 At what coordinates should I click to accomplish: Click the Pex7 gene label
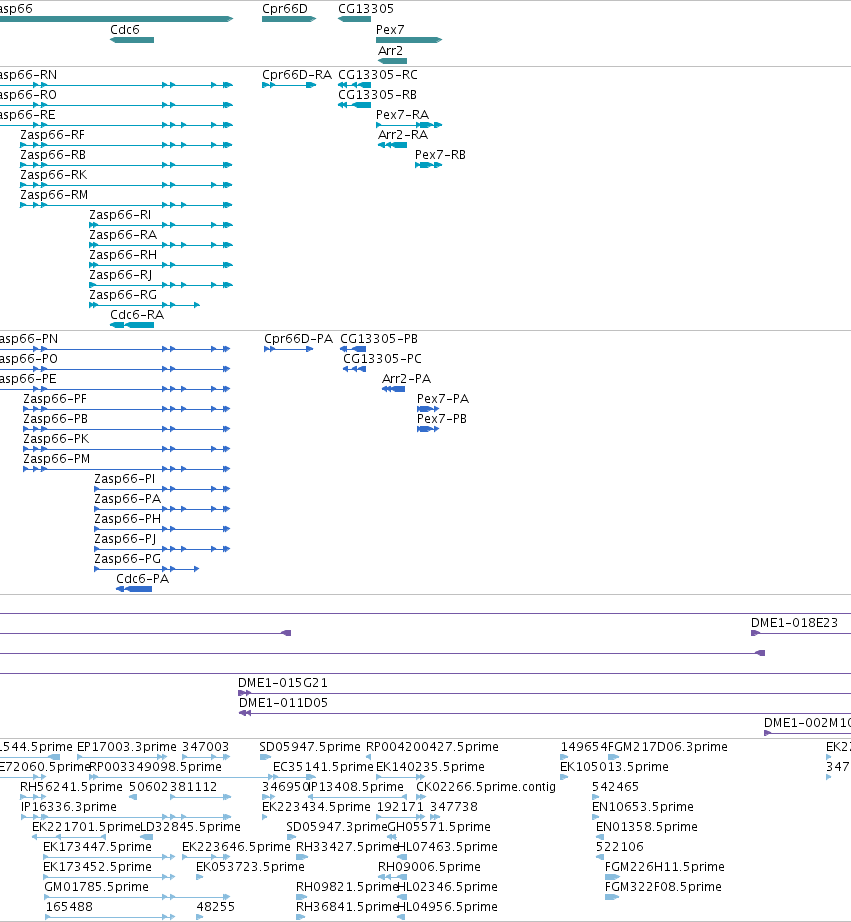click(390, 30)
